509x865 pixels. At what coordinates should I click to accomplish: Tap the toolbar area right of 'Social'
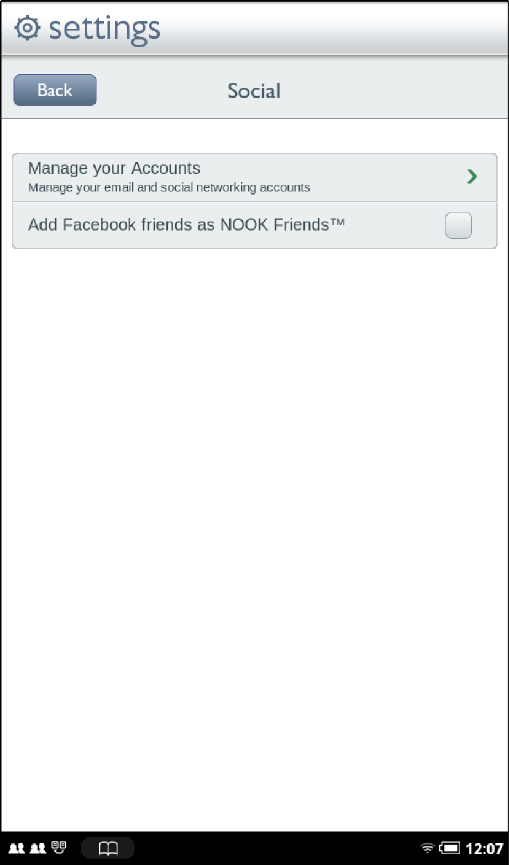pos(394,90)
